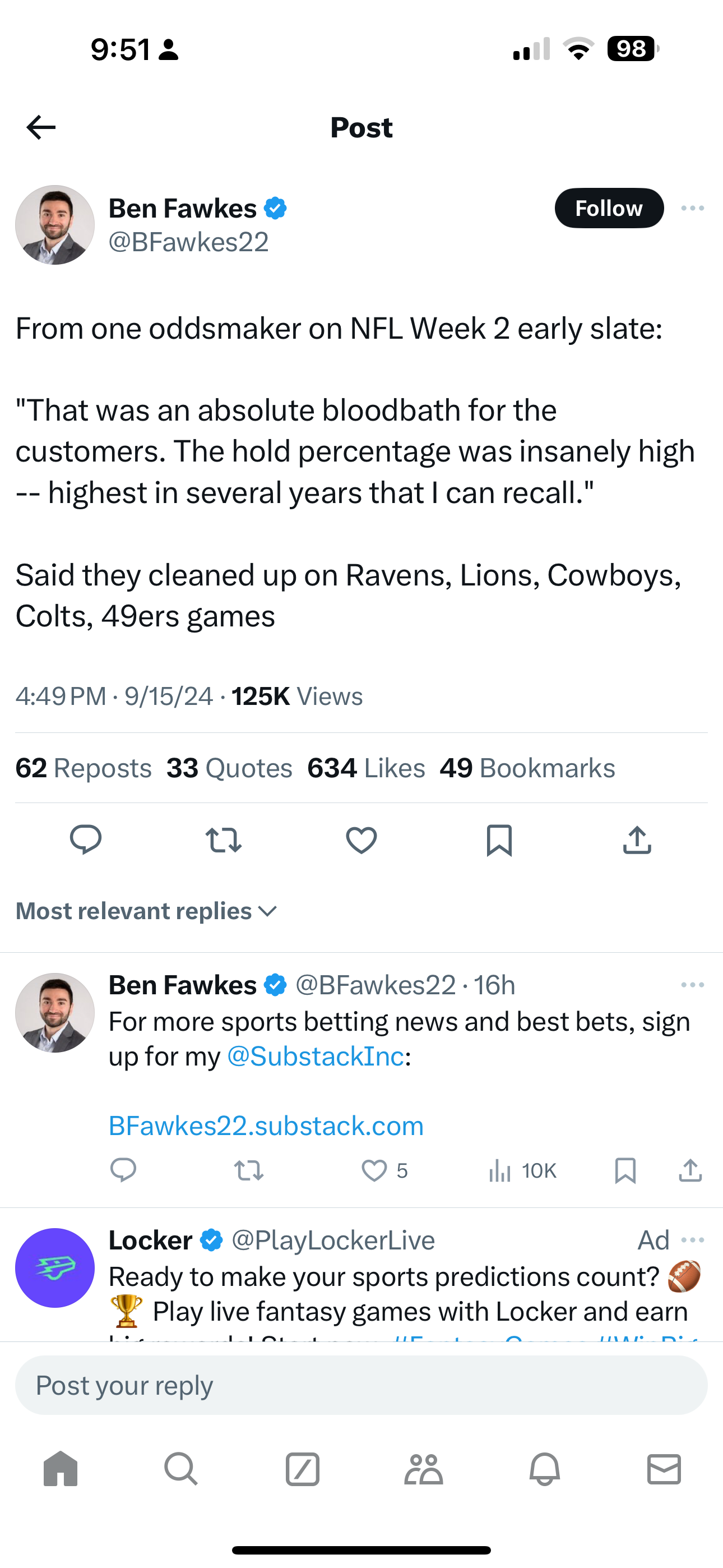
Task: Reply to the main post via comment icon
Action: point(86,840)
